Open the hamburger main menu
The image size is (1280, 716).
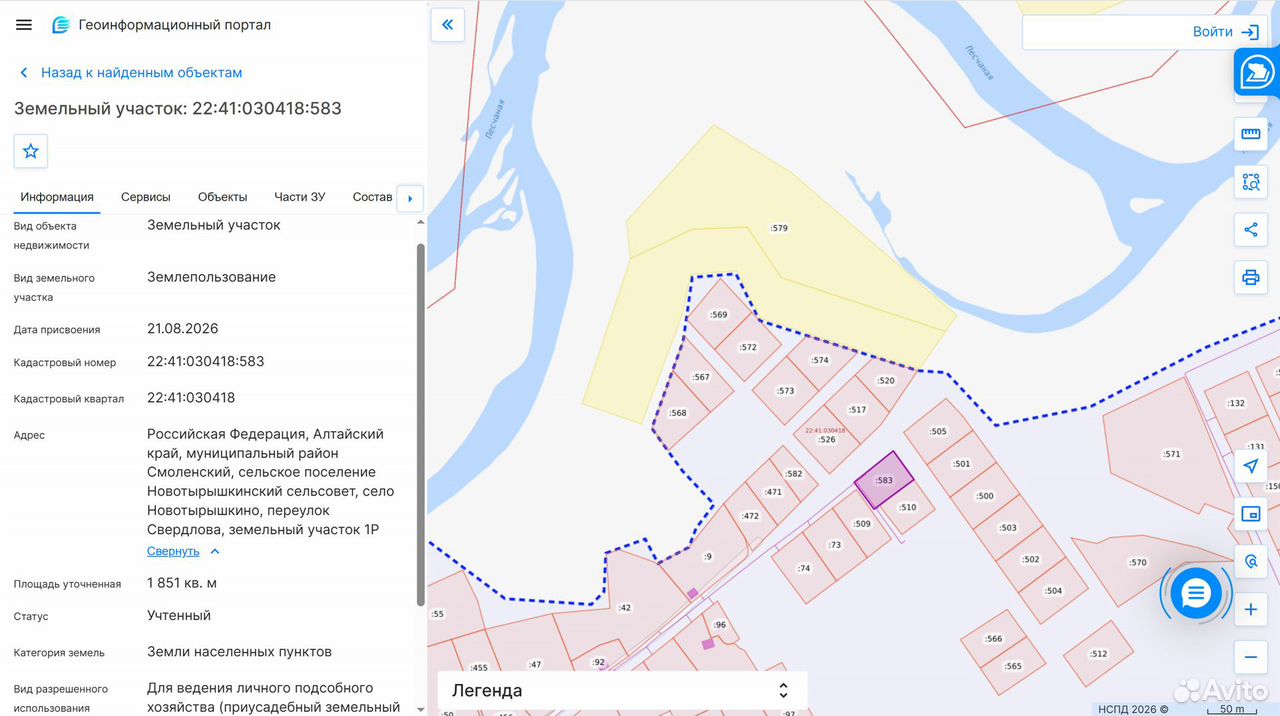24,24
